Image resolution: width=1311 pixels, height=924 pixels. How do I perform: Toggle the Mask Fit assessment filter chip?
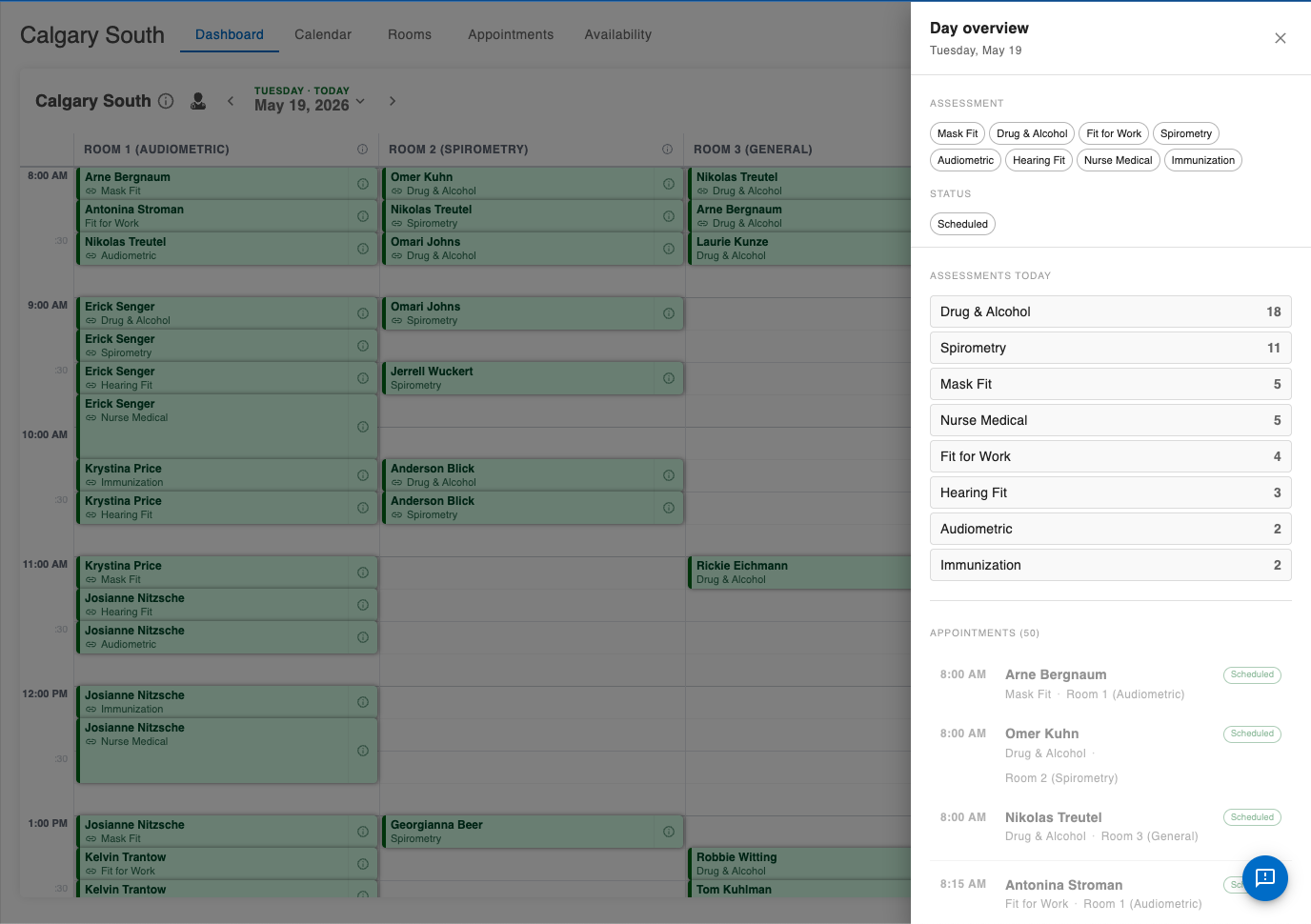pyautogui.click(x=958, y=133)
